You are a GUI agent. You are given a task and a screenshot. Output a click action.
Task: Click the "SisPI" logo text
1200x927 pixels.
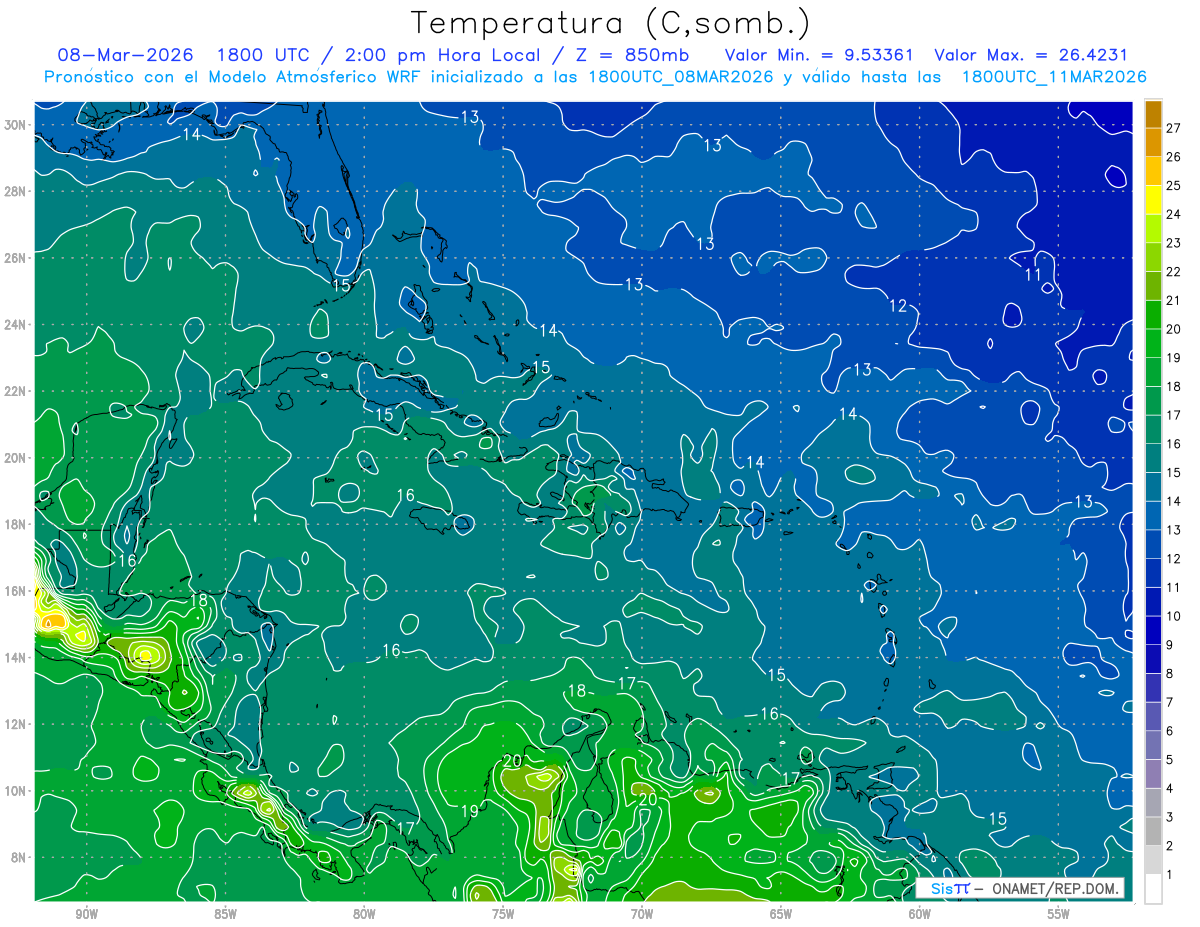coord(950,888)
